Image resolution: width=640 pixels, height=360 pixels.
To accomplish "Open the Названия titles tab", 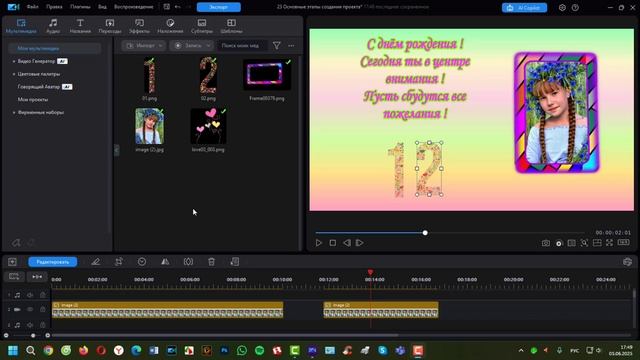I will coord(80,26).
